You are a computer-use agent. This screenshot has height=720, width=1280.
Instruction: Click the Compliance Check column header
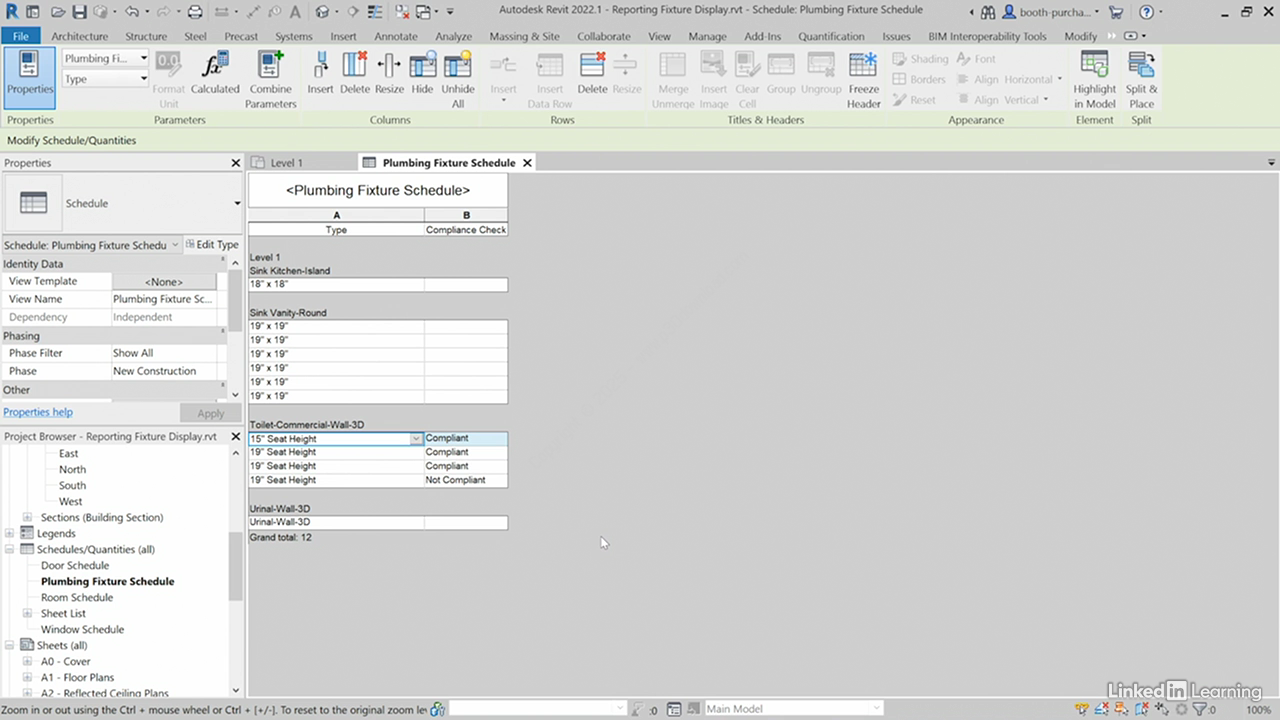tap(466, 229)
